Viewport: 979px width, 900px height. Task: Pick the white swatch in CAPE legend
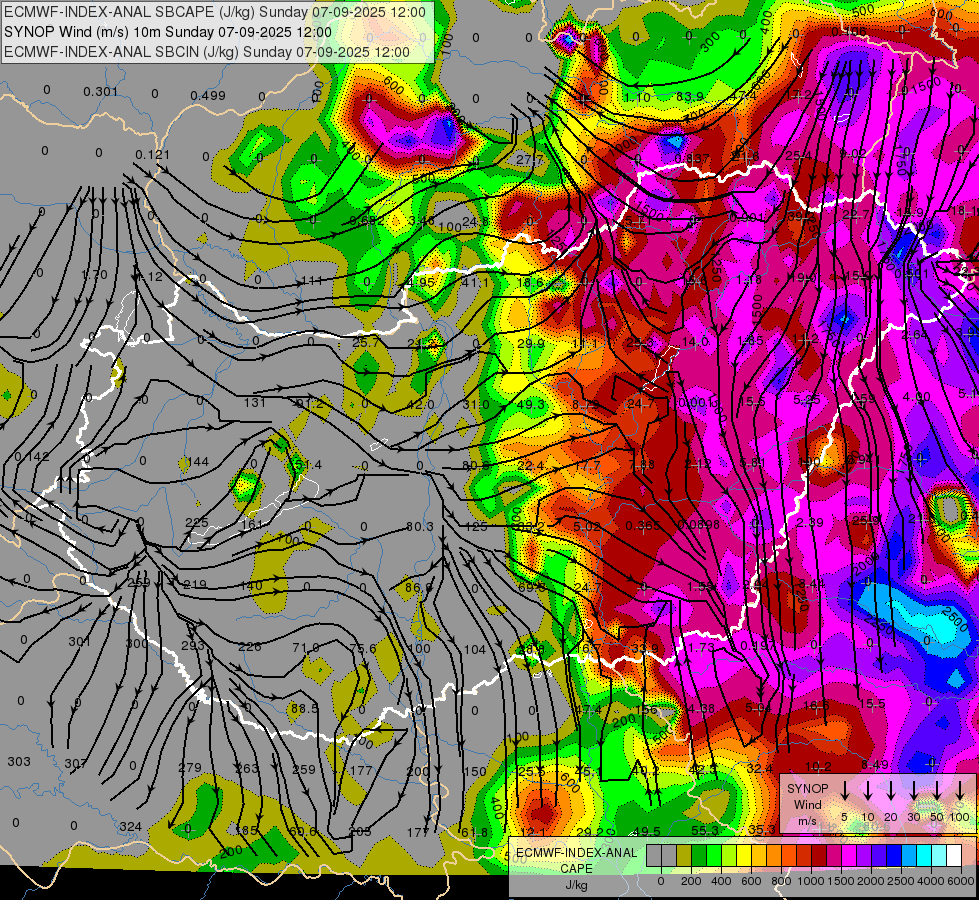953,856
